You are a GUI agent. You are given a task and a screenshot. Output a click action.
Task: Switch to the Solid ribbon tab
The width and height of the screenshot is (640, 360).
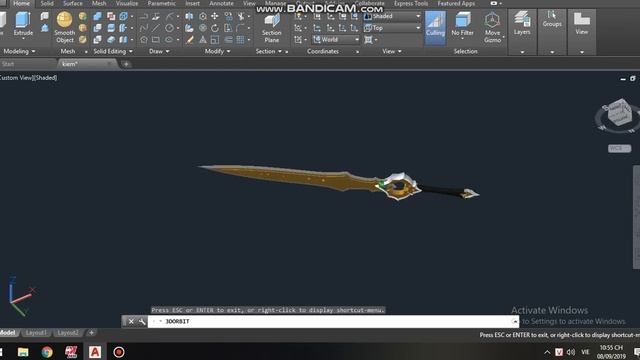[47, 3]
